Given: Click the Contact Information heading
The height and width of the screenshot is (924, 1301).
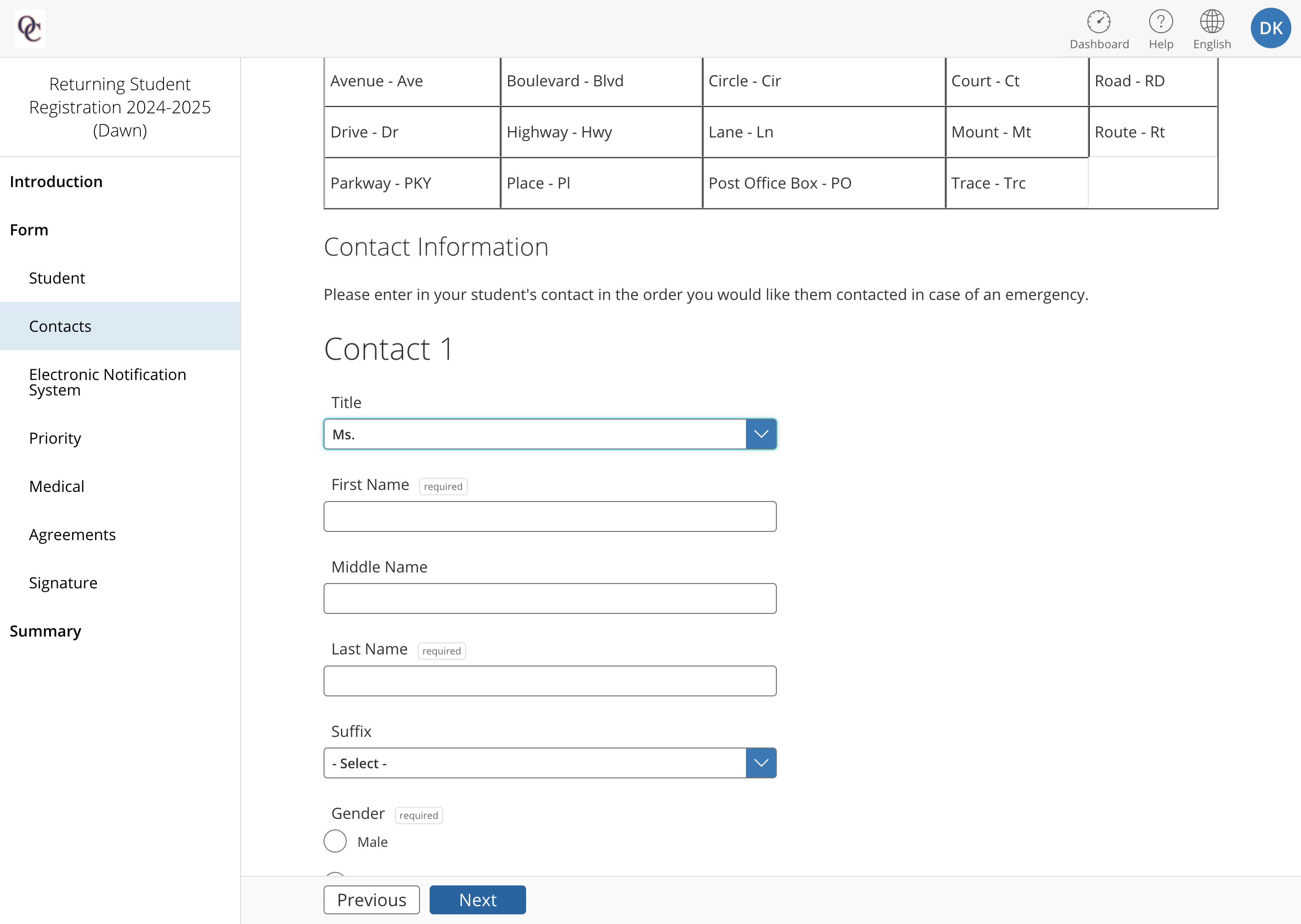Looking at the screenshot, I should point(436,247).
